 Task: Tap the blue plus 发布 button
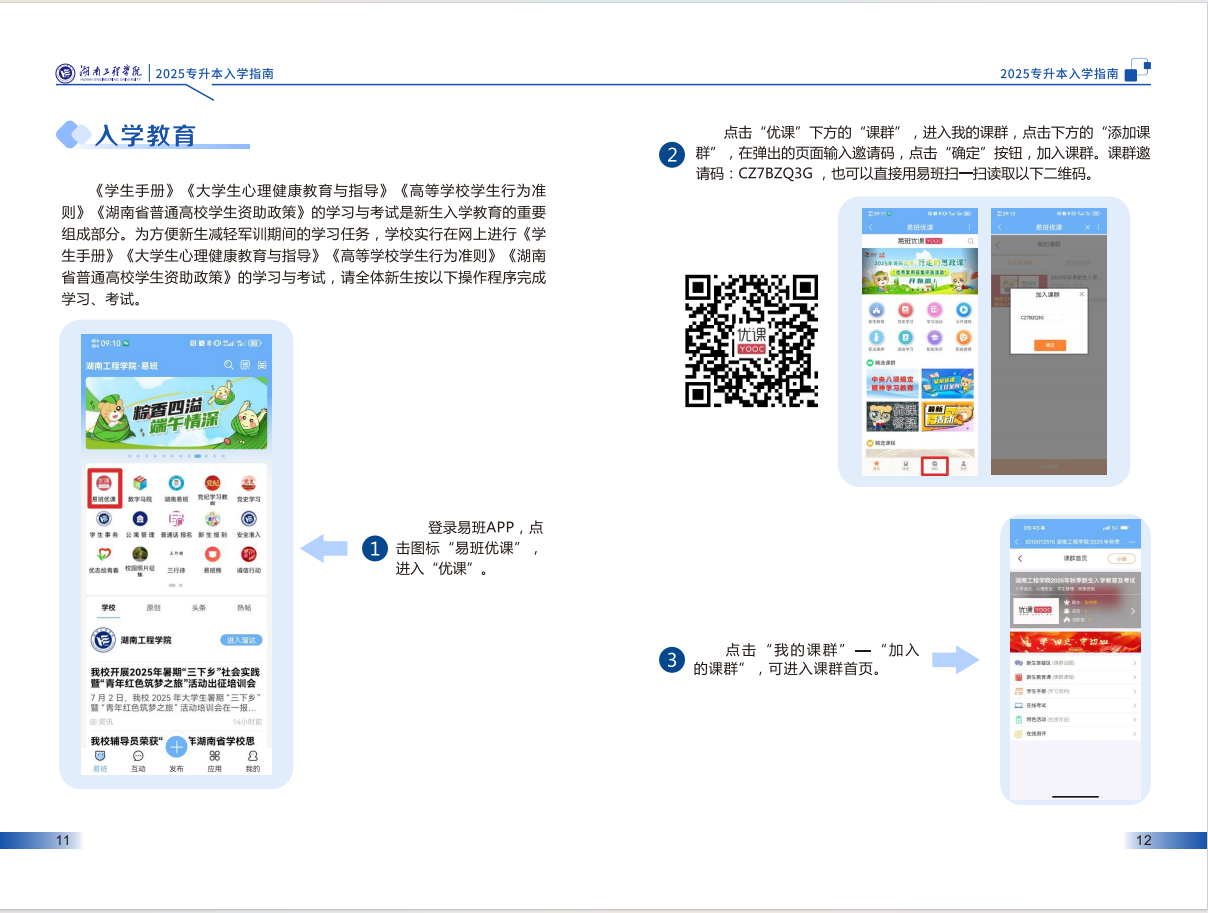176,746
